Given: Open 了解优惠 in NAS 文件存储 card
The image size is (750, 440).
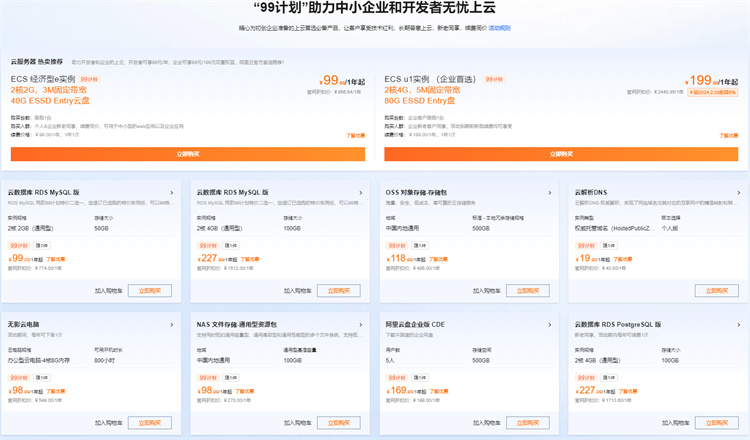Looking at the screenshot, I should tap(244, 391).
